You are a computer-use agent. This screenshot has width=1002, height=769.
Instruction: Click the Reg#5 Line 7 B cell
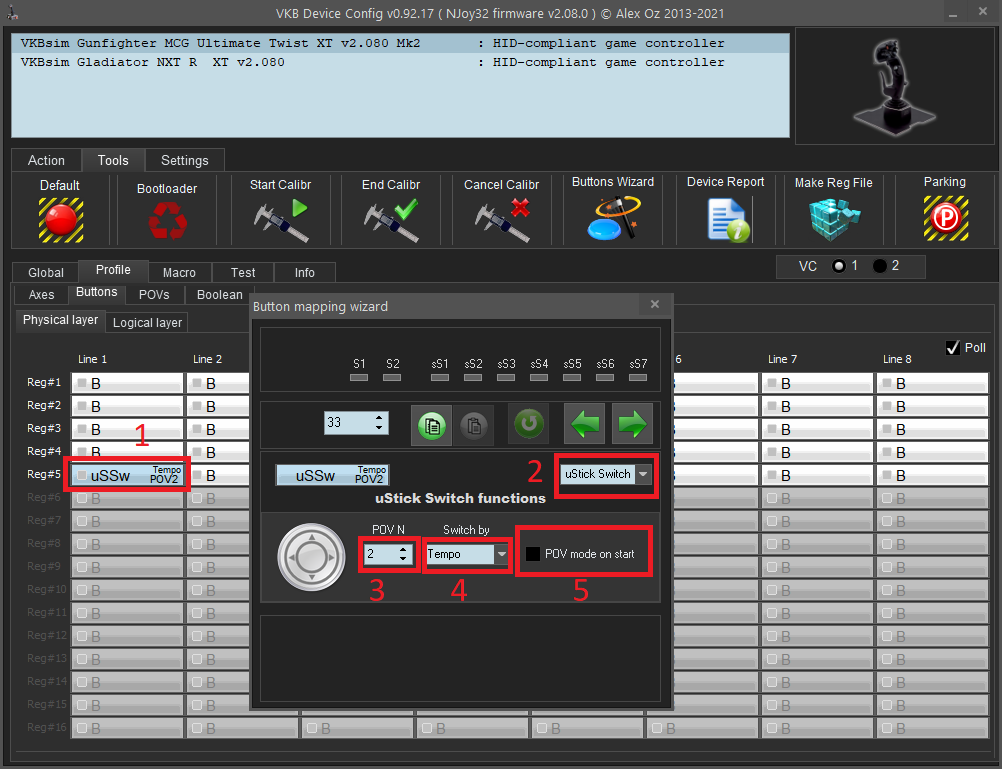(817, 475)
